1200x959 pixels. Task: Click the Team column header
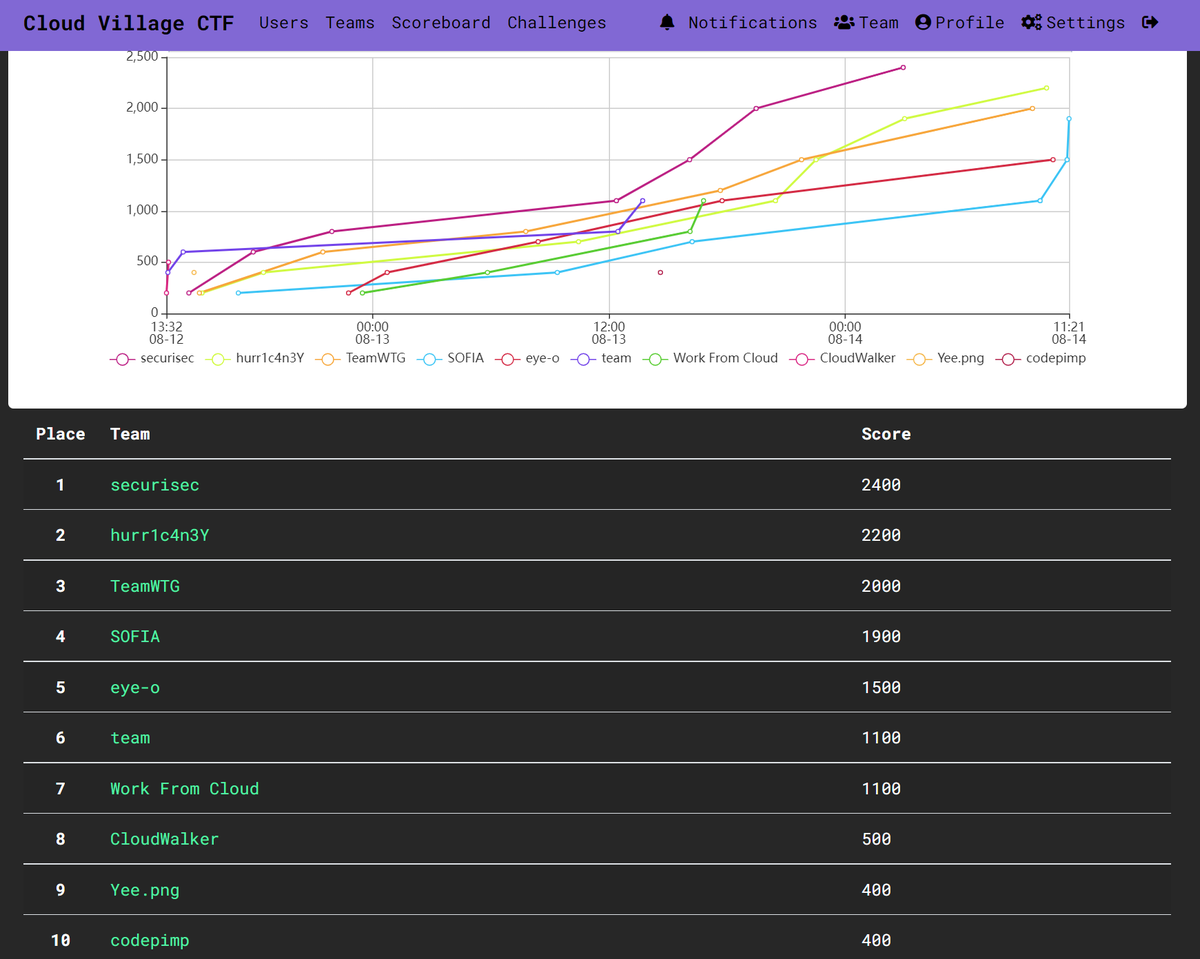tap(130, 434)
